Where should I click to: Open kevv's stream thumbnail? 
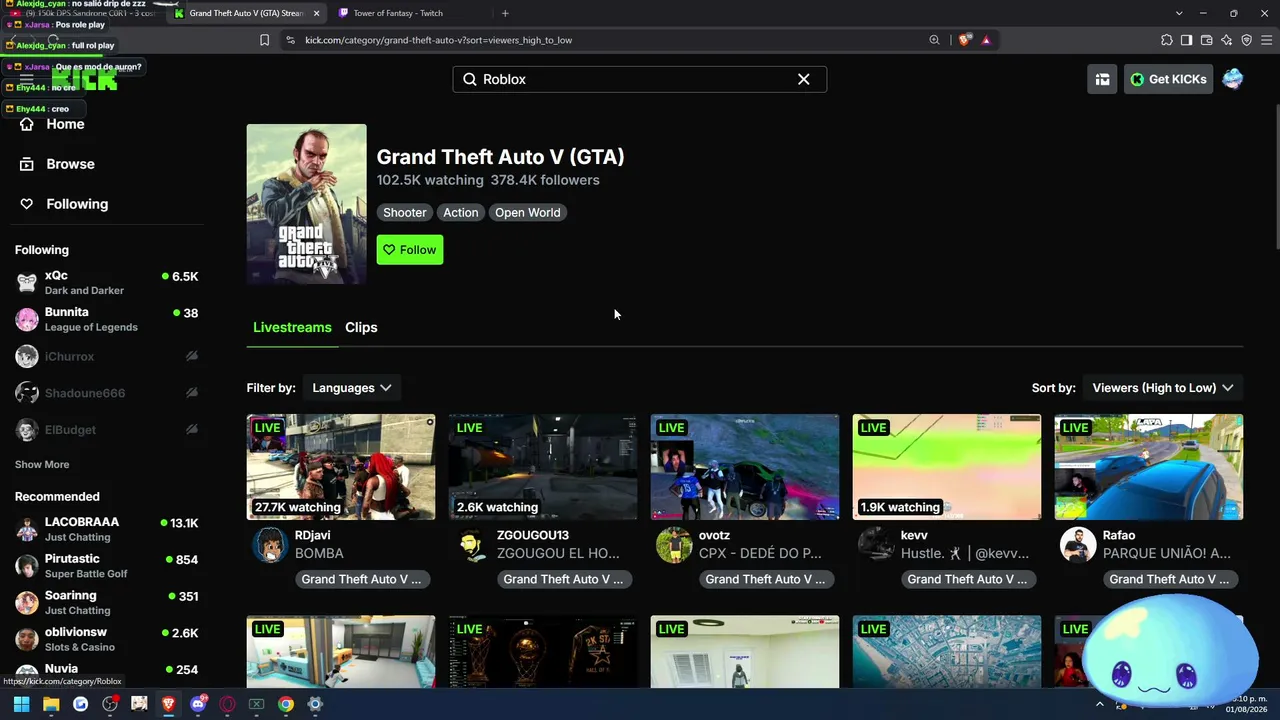[x=947, y=467]
